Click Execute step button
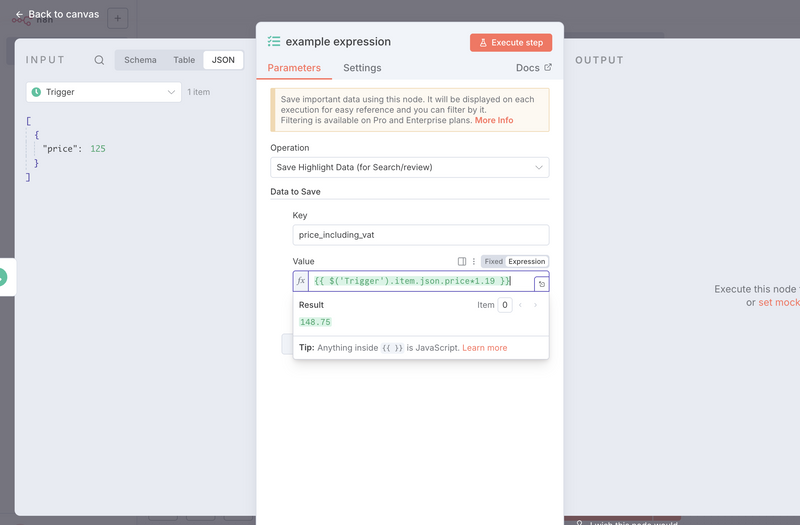Image resolution: width=800 pixels, height=525 pixels. 511,42
